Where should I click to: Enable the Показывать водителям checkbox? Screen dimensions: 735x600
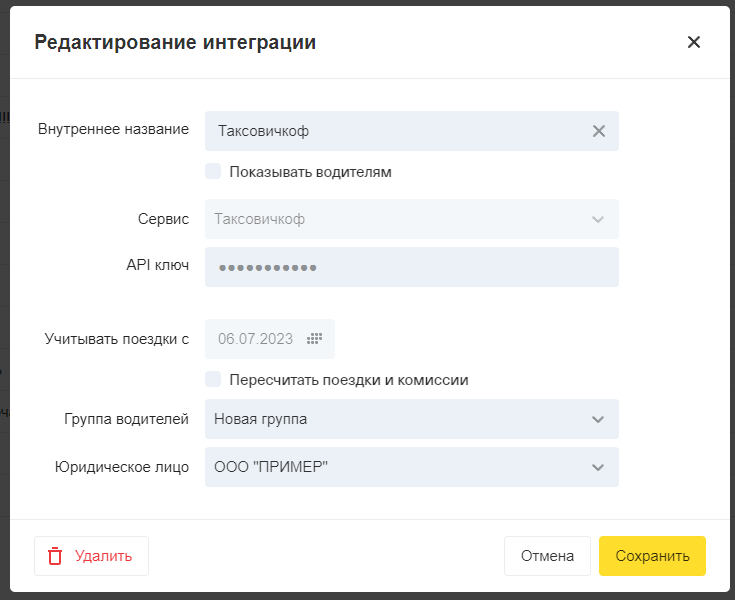pyautogui.click(x=213, y=171)
